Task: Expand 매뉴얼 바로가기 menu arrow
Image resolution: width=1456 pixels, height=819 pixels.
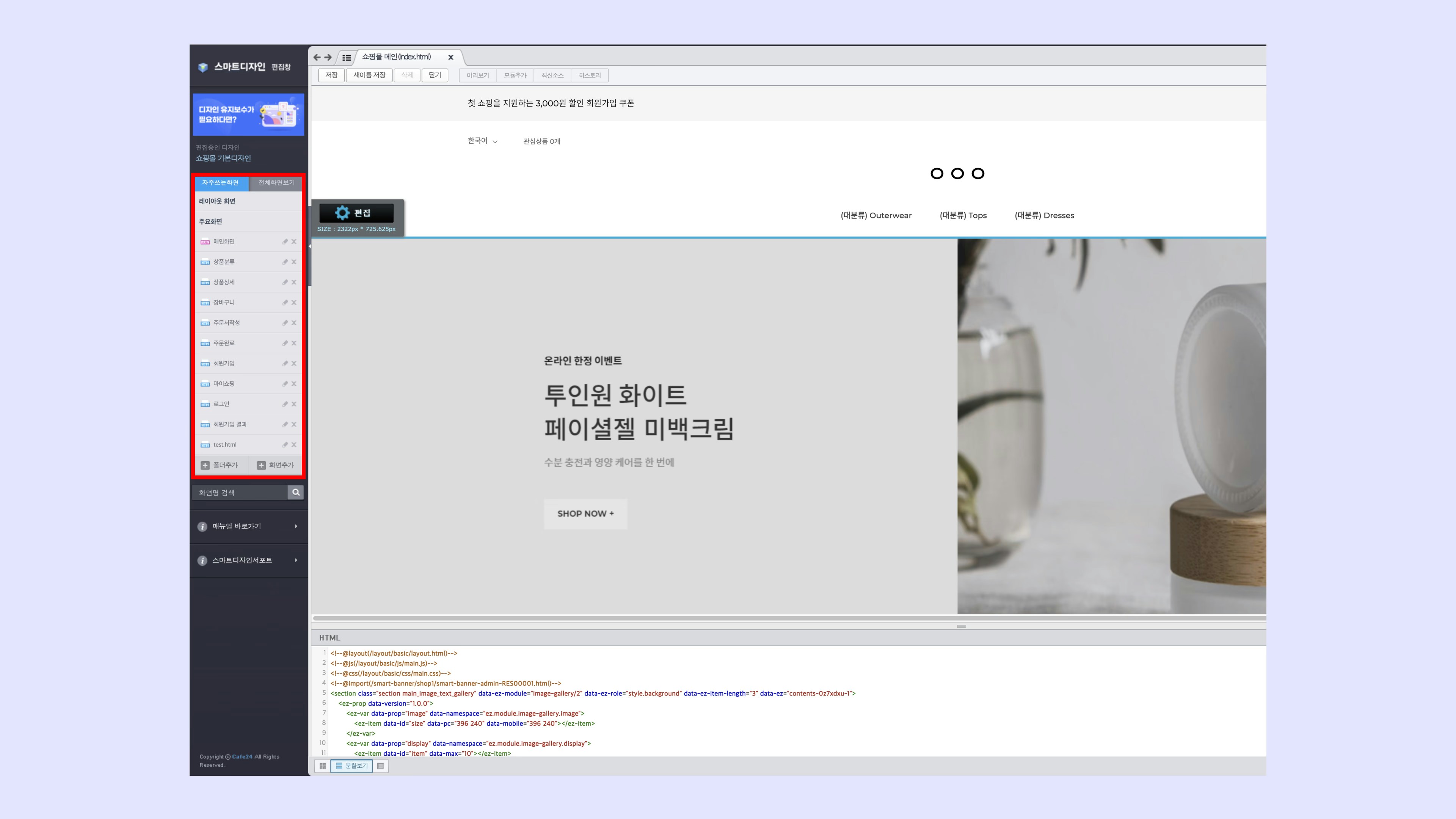Action: 296,526
